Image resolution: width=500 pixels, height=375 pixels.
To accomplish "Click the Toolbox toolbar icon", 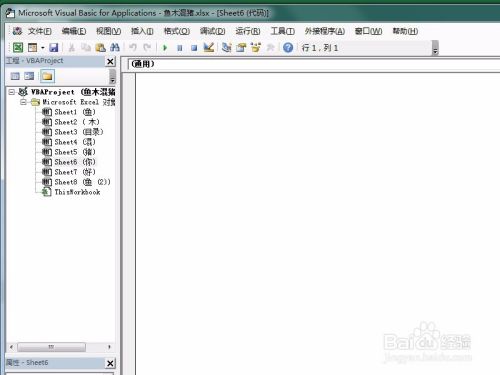I will click(x=270, y=48).
